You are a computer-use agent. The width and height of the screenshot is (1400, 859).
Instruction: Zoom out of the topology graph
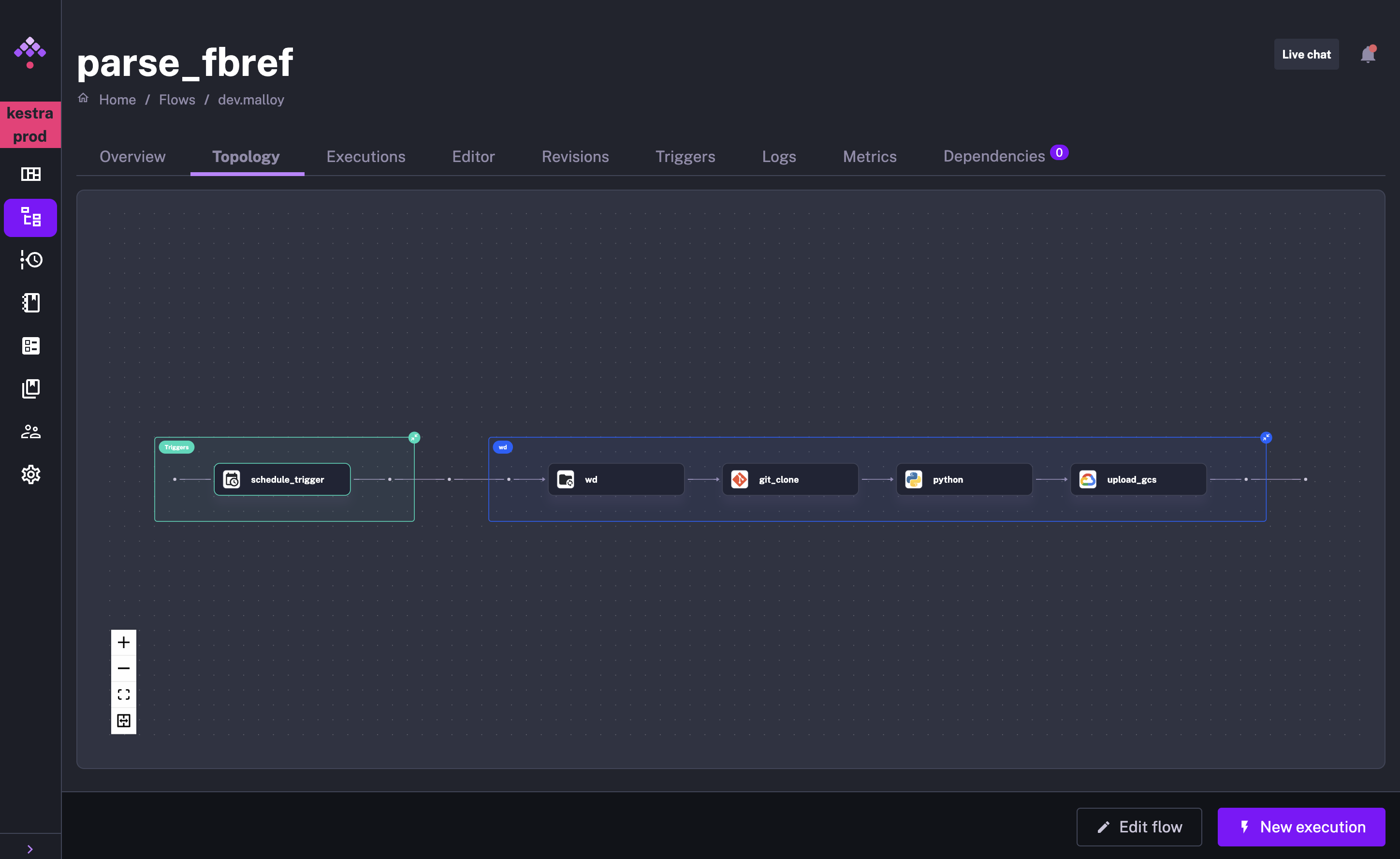click(123, 668)
